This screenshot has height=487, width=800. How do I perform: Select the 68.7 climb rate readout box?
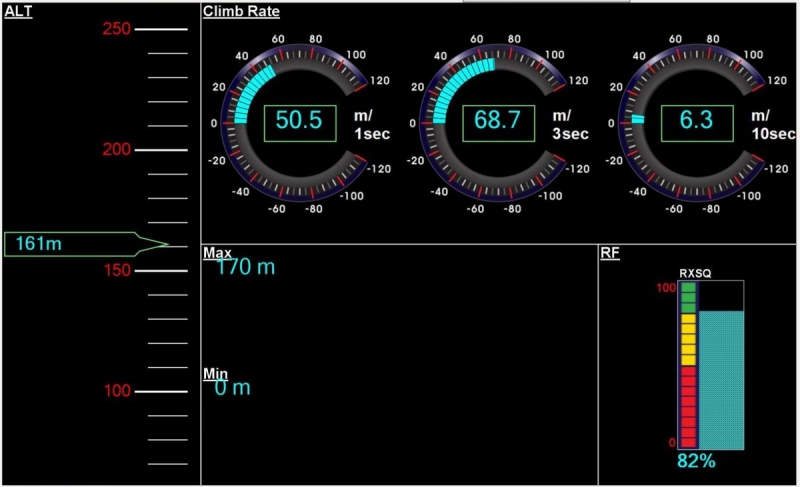click(498, 122)
